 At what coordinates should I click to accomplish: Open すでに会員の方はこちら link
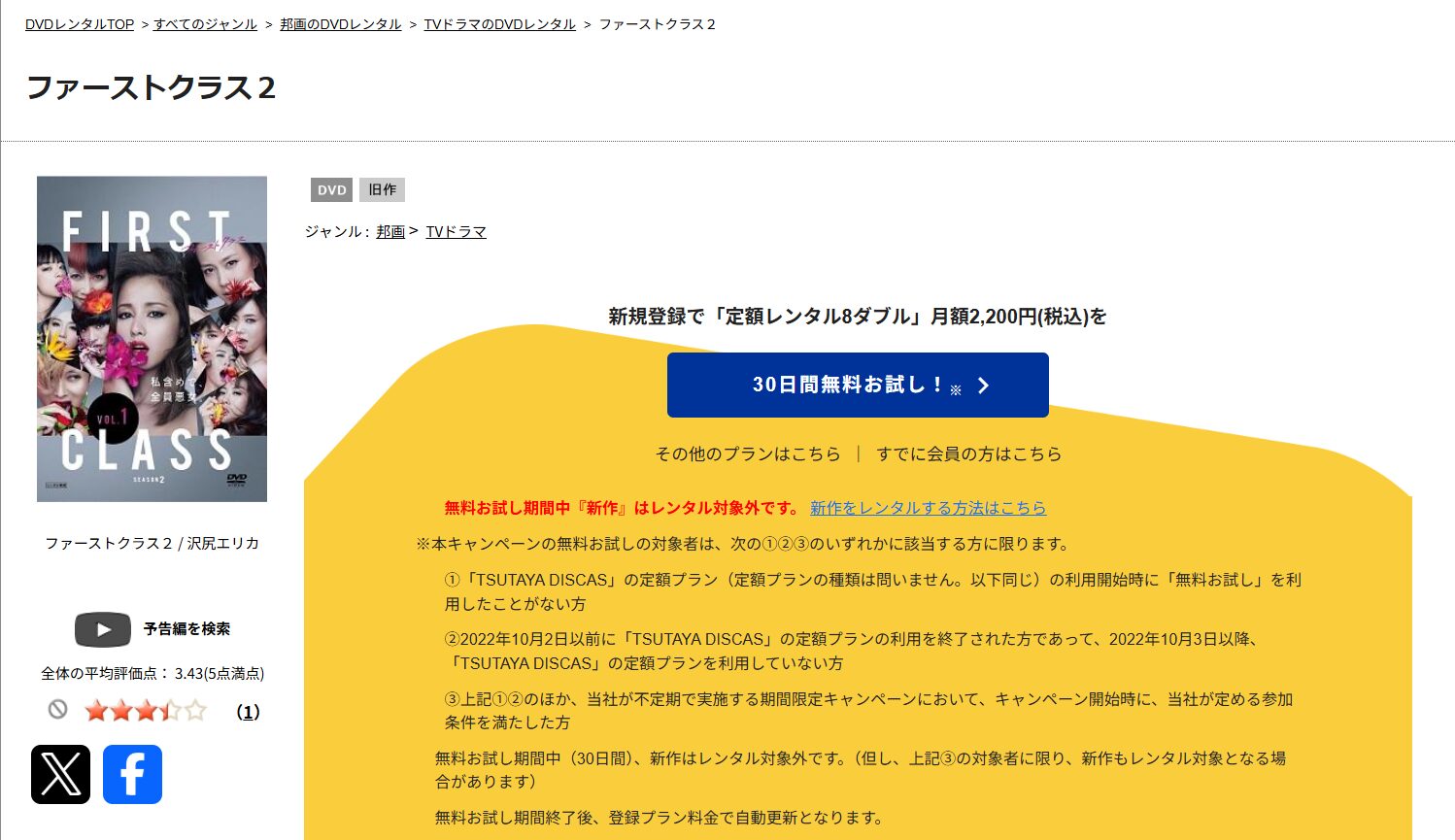(968, 454)
